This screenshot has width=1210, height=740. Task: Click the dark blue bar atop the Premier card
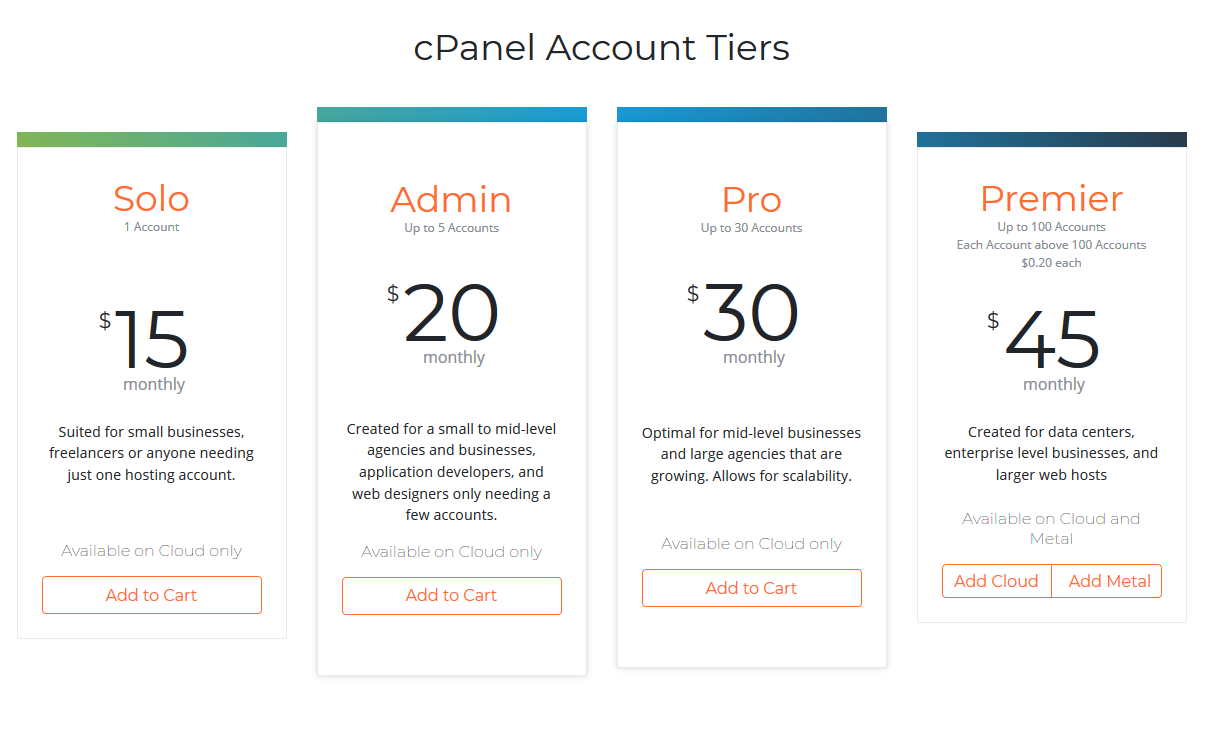tap(1052, 139)
